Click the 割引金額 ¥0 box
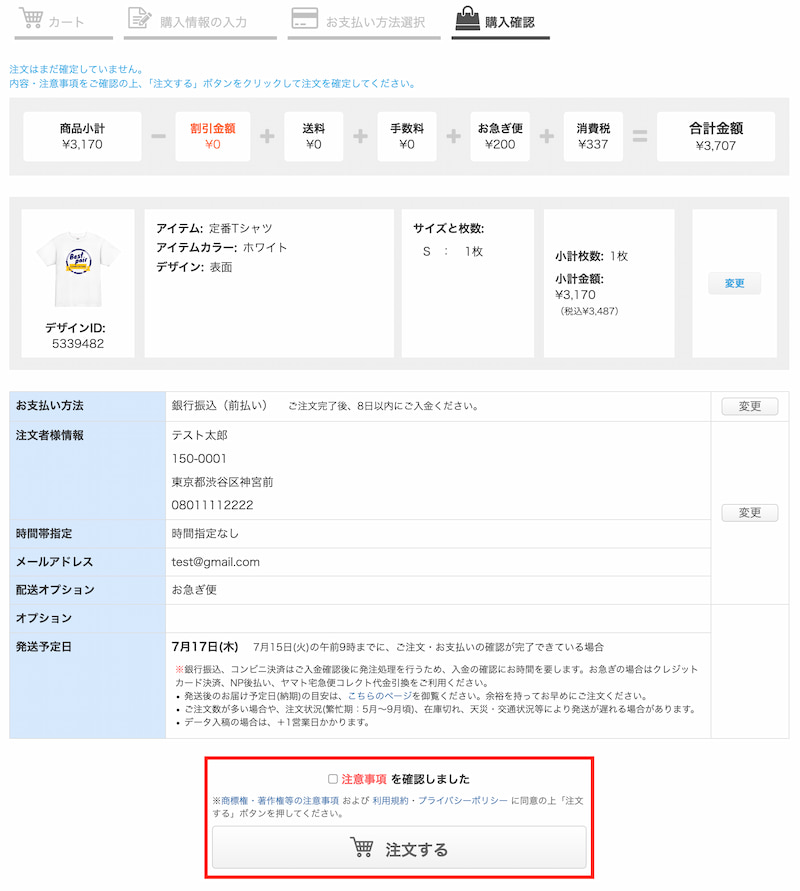The image size is (800, 891). [212, 136]
